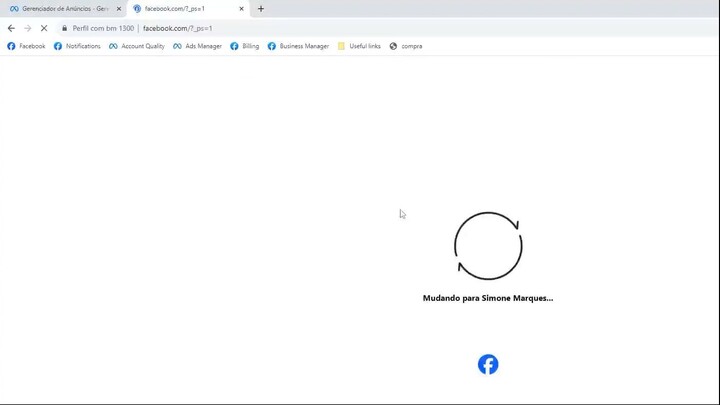This screenshot has width=720, height=405.
Task: Select the facebook.com/?_ps=1 tab
Action: point(188,9)
